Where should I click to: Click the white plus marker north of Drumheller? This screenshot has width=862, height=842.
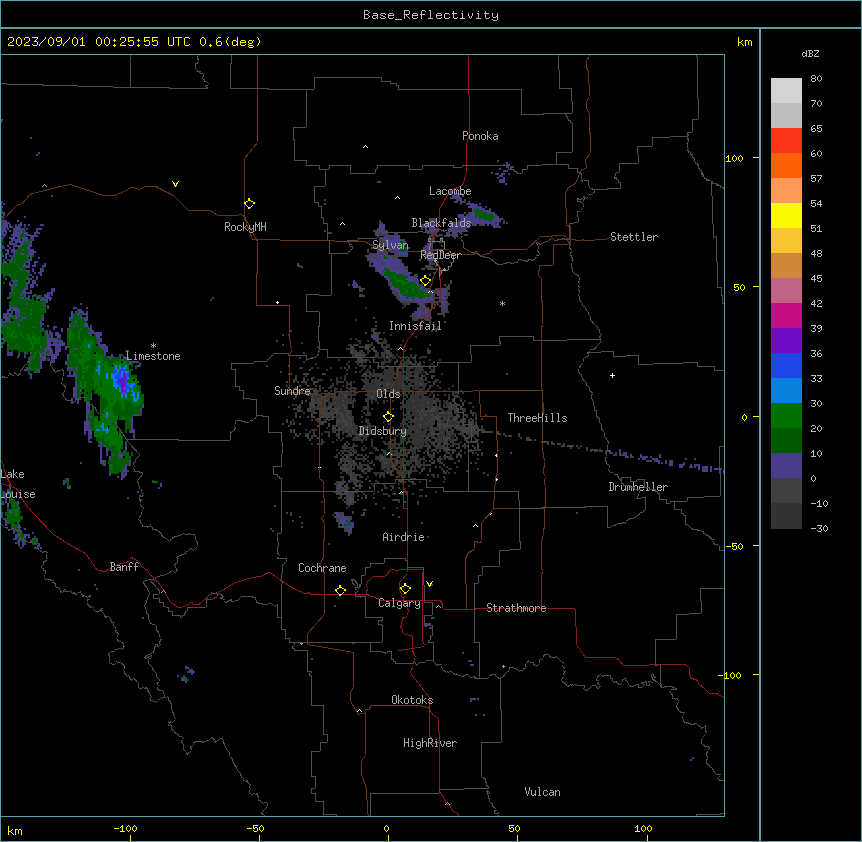click(x=612, y=375)
